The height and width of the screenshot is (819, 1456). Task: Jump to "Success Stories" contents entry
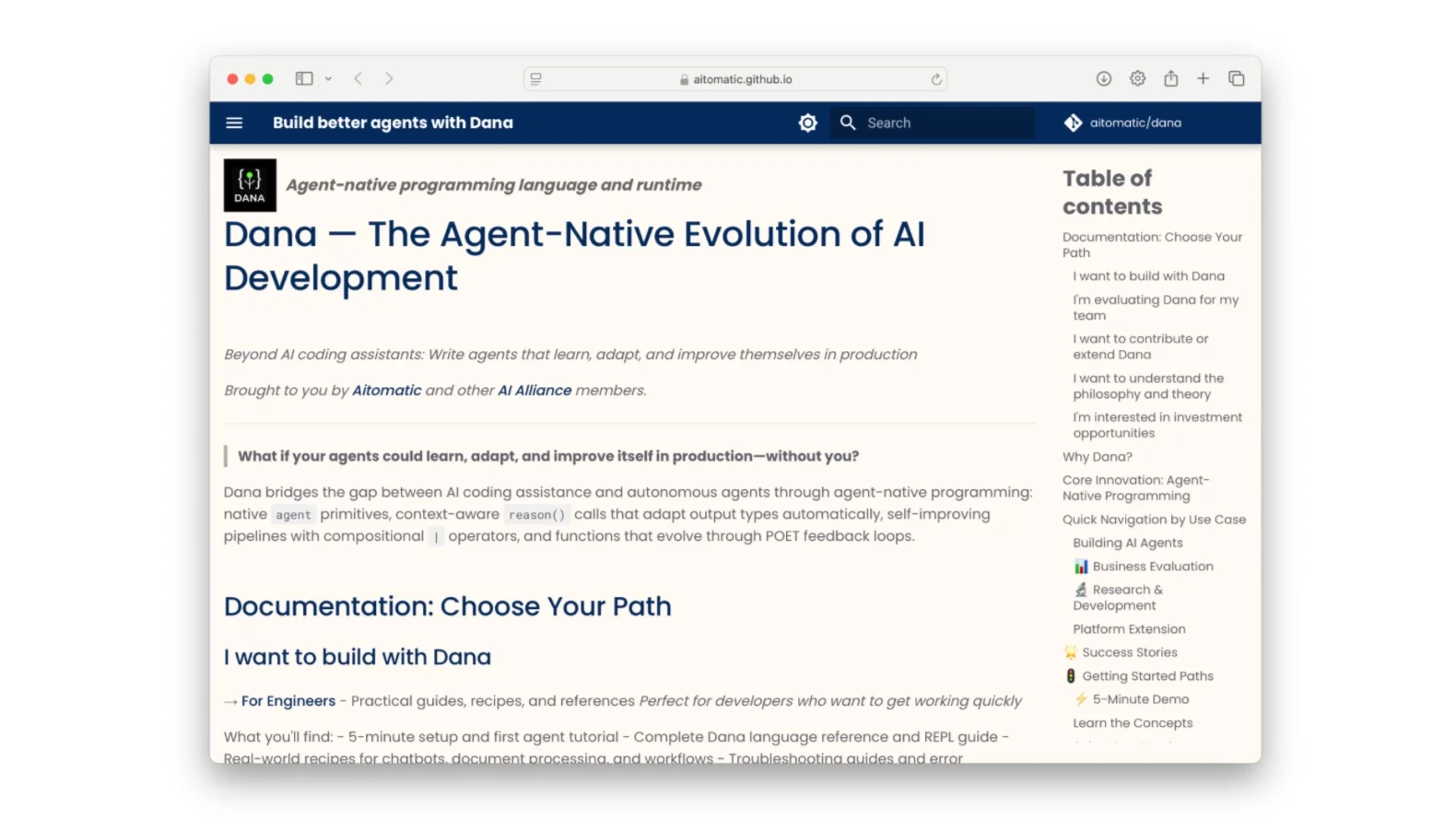click(1121, 652)
